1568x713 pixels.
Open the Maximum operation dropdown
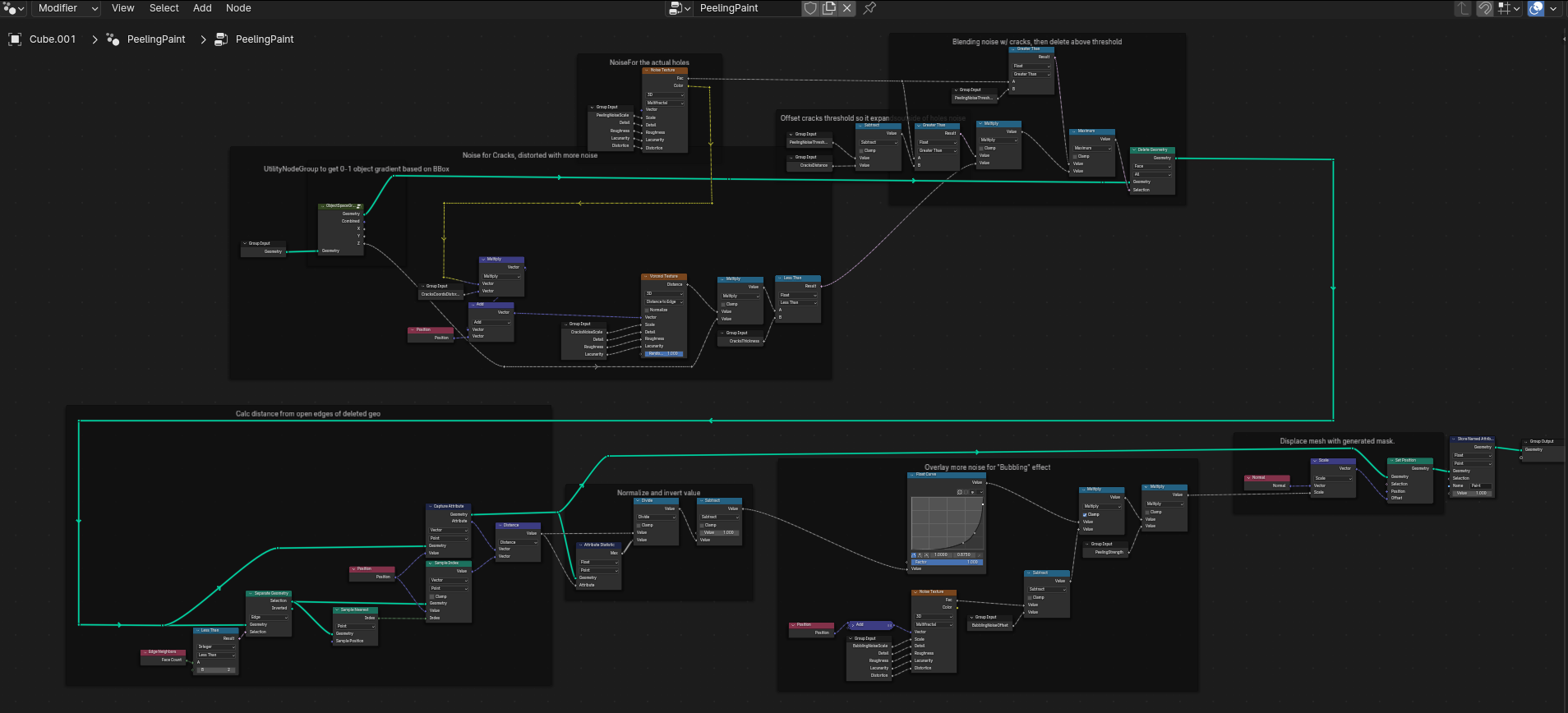(1092, 149)
